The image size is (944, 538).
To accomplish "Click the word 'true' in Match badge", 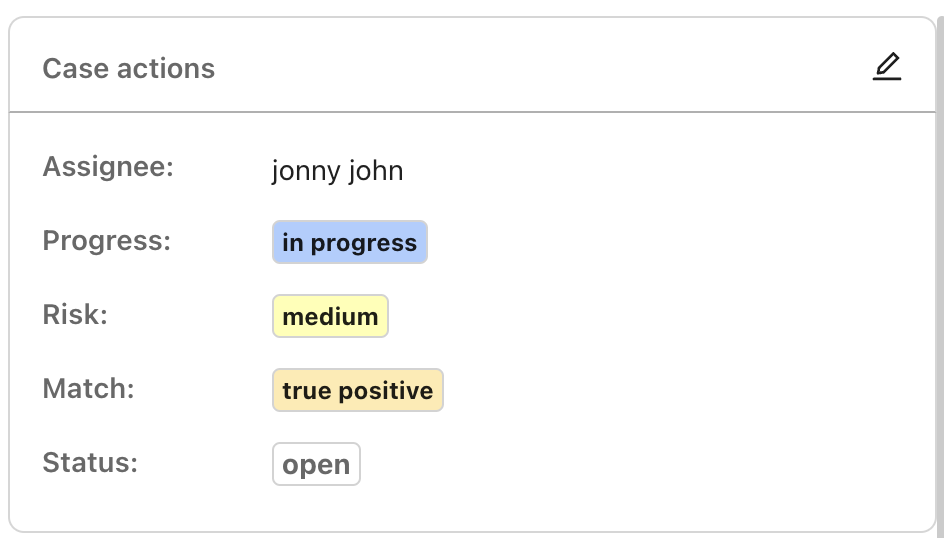I will pyautogui.click(x=306, y=391).
